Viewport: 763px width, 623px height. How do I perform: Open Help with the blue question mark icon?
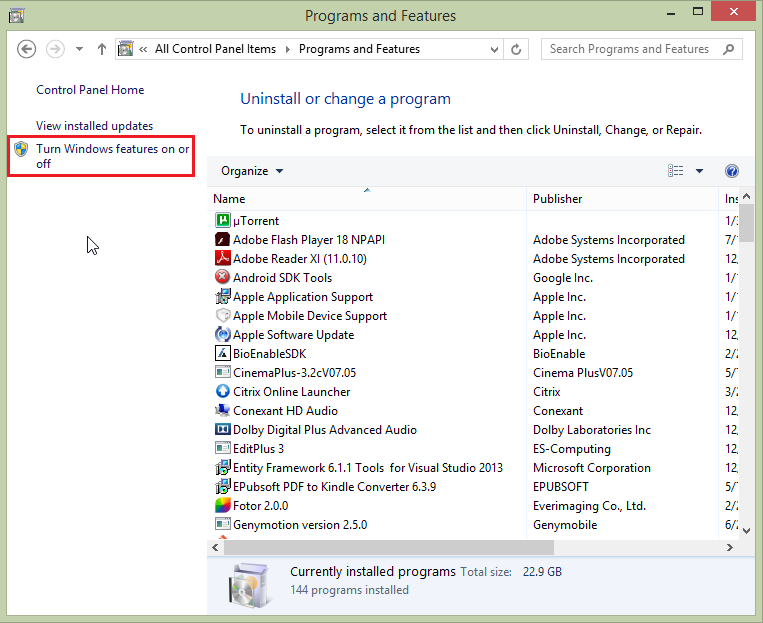tap(731, 171)
